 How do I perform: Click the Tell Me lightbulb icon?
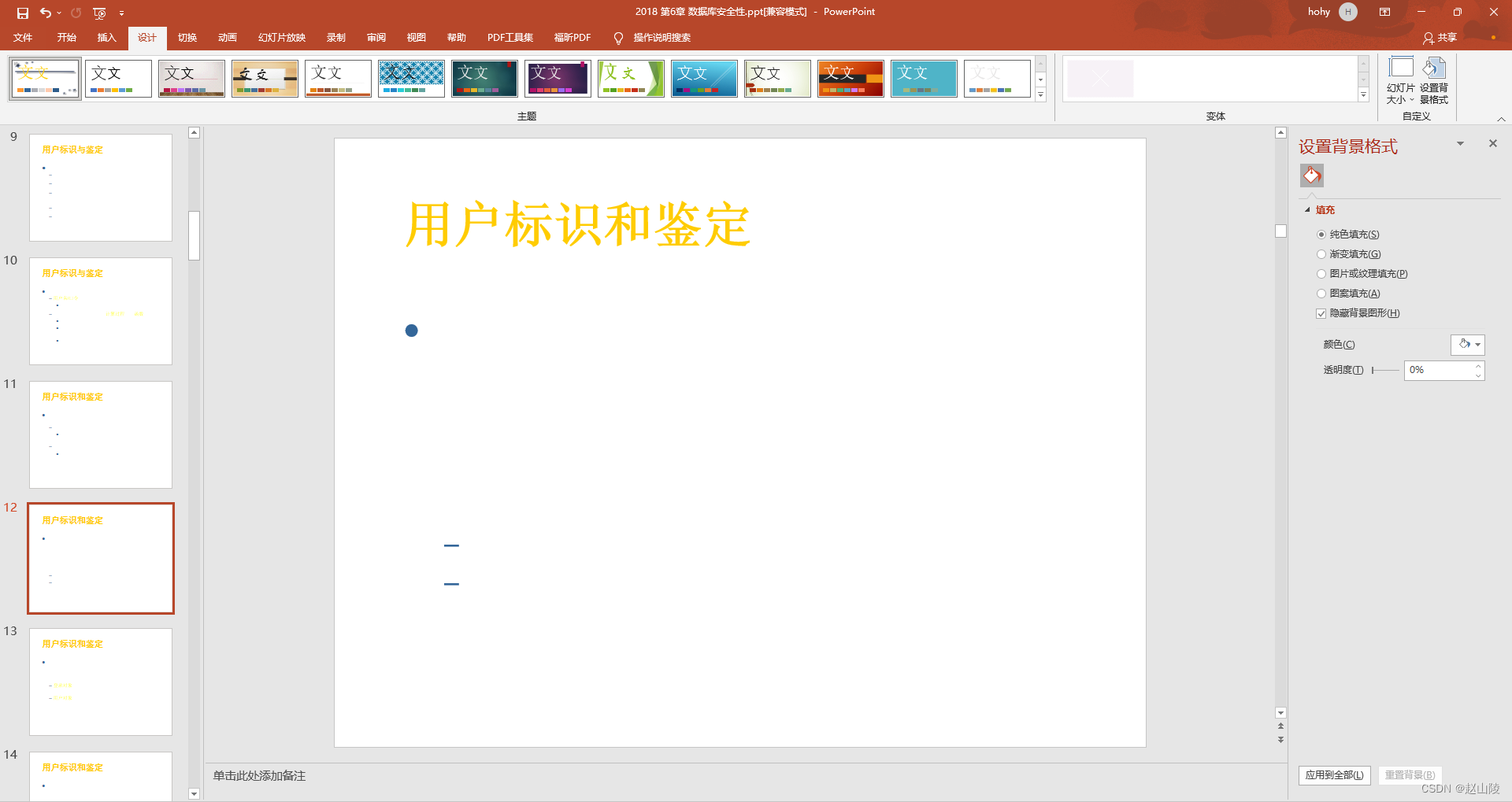tap(618, 38)
